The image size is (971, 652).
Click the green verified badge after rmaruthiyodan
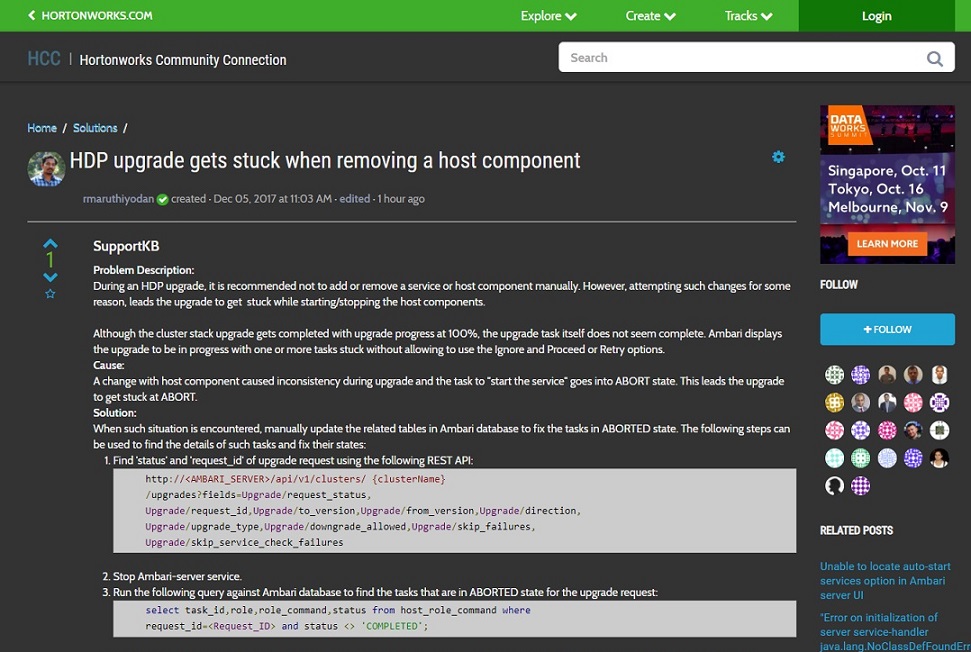(162, 199)
